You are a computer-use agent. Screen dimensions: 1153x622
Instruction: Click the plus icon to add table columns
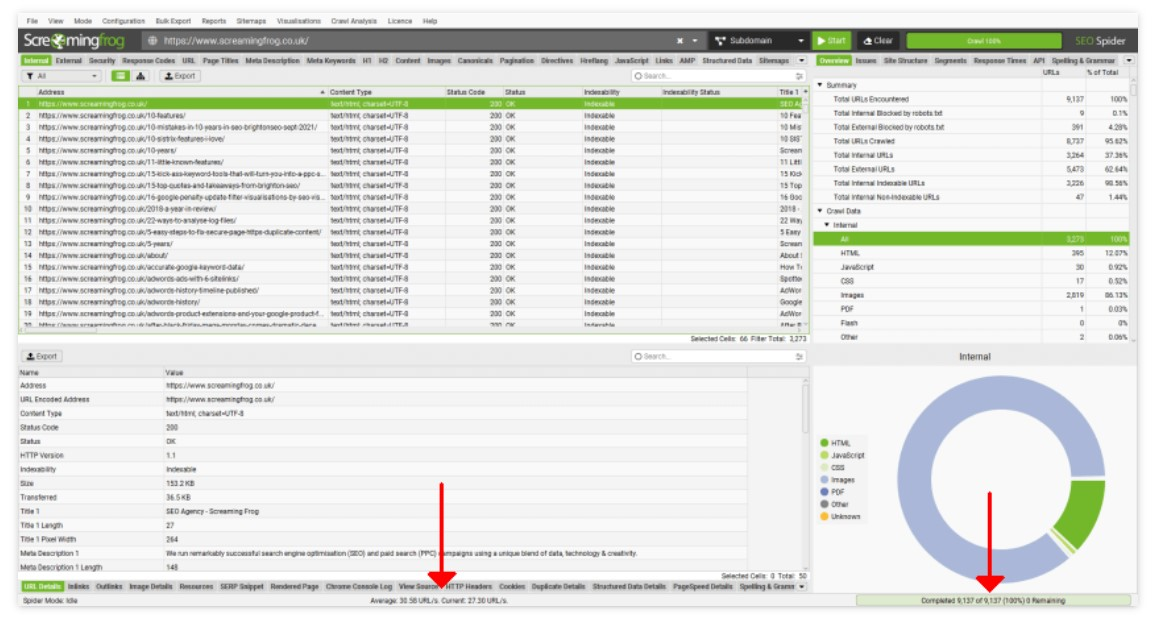(x=805, y=92)
